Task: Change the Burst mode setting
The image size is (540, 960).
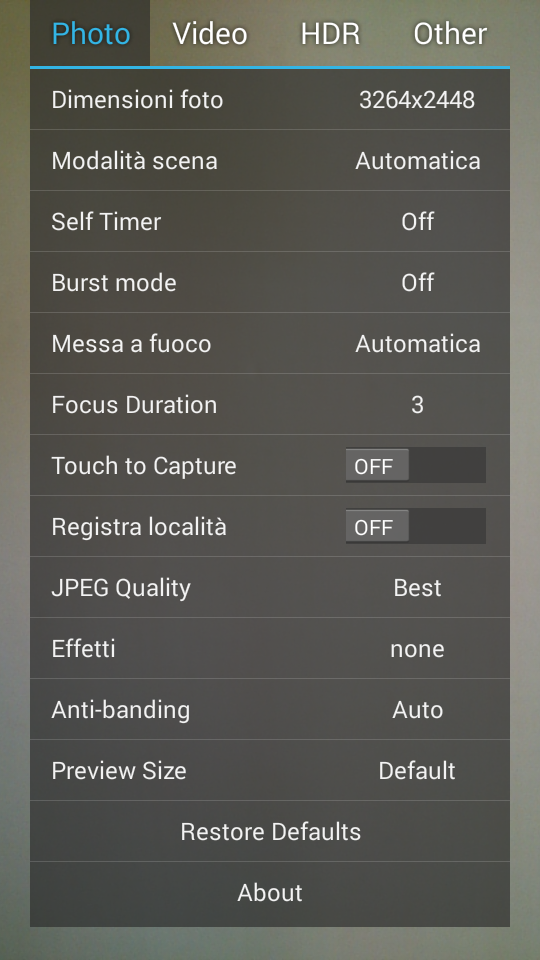Action: [270, 282]
